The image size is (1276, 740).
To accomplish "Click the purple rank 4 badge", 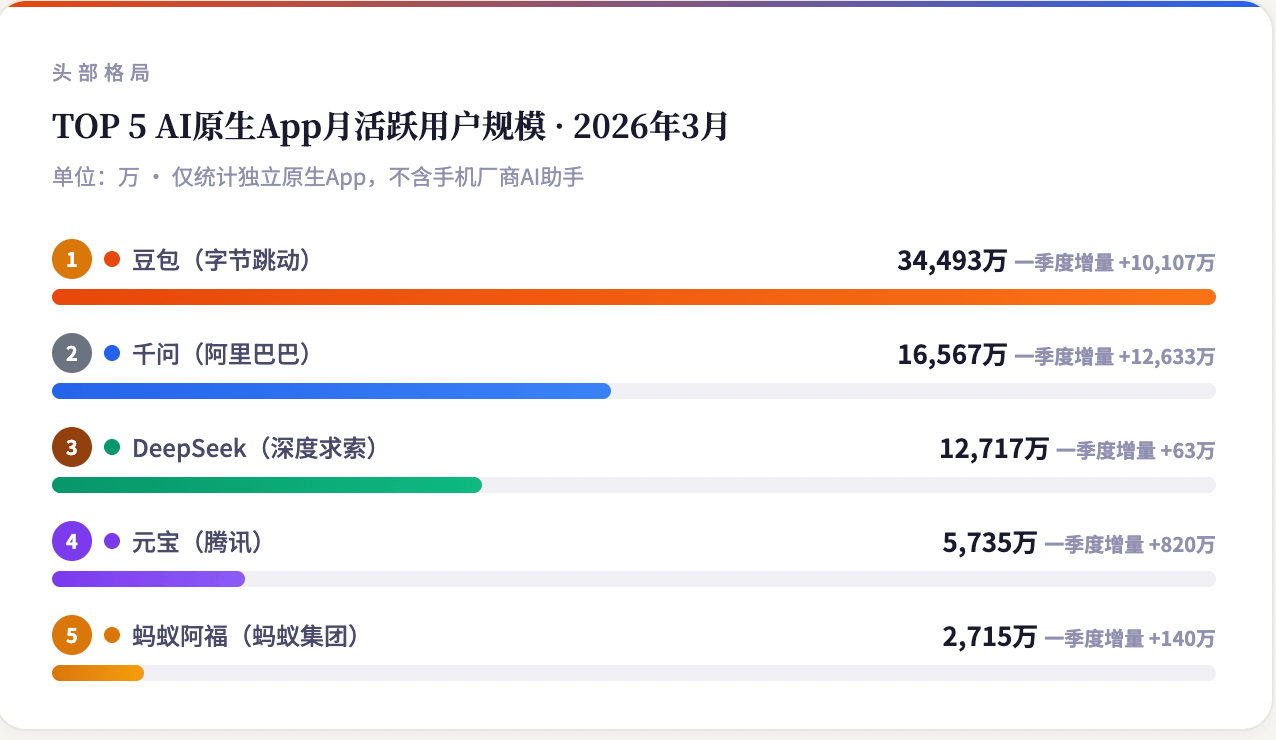I will coord(72,542).
